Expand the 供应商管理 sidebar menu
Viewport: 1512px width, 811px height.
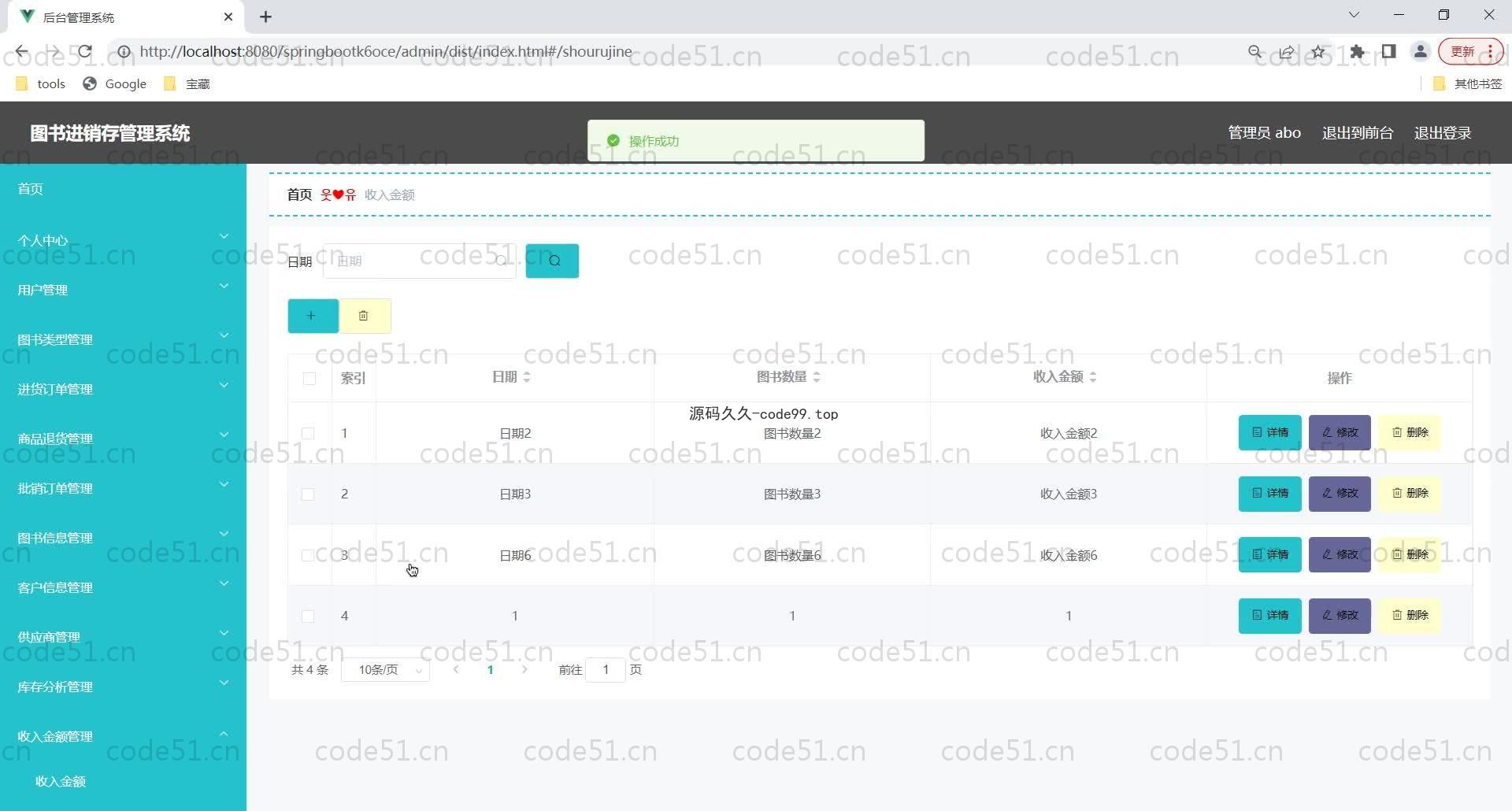123,635
